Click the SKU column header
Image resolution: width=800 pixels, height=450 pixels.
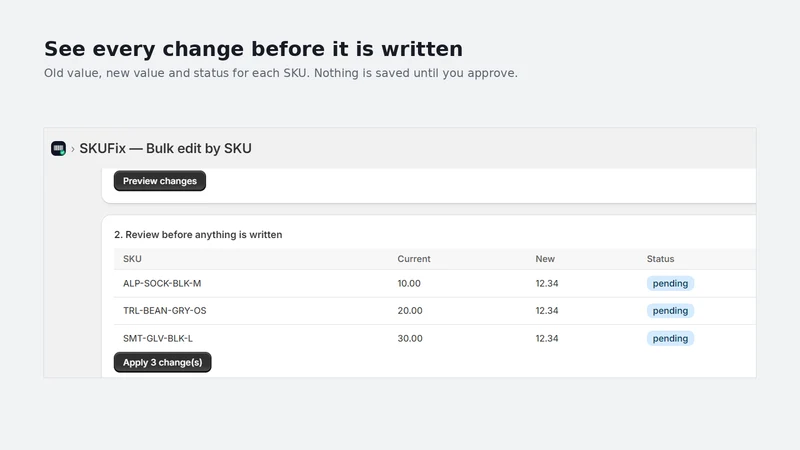click(132, 259)
